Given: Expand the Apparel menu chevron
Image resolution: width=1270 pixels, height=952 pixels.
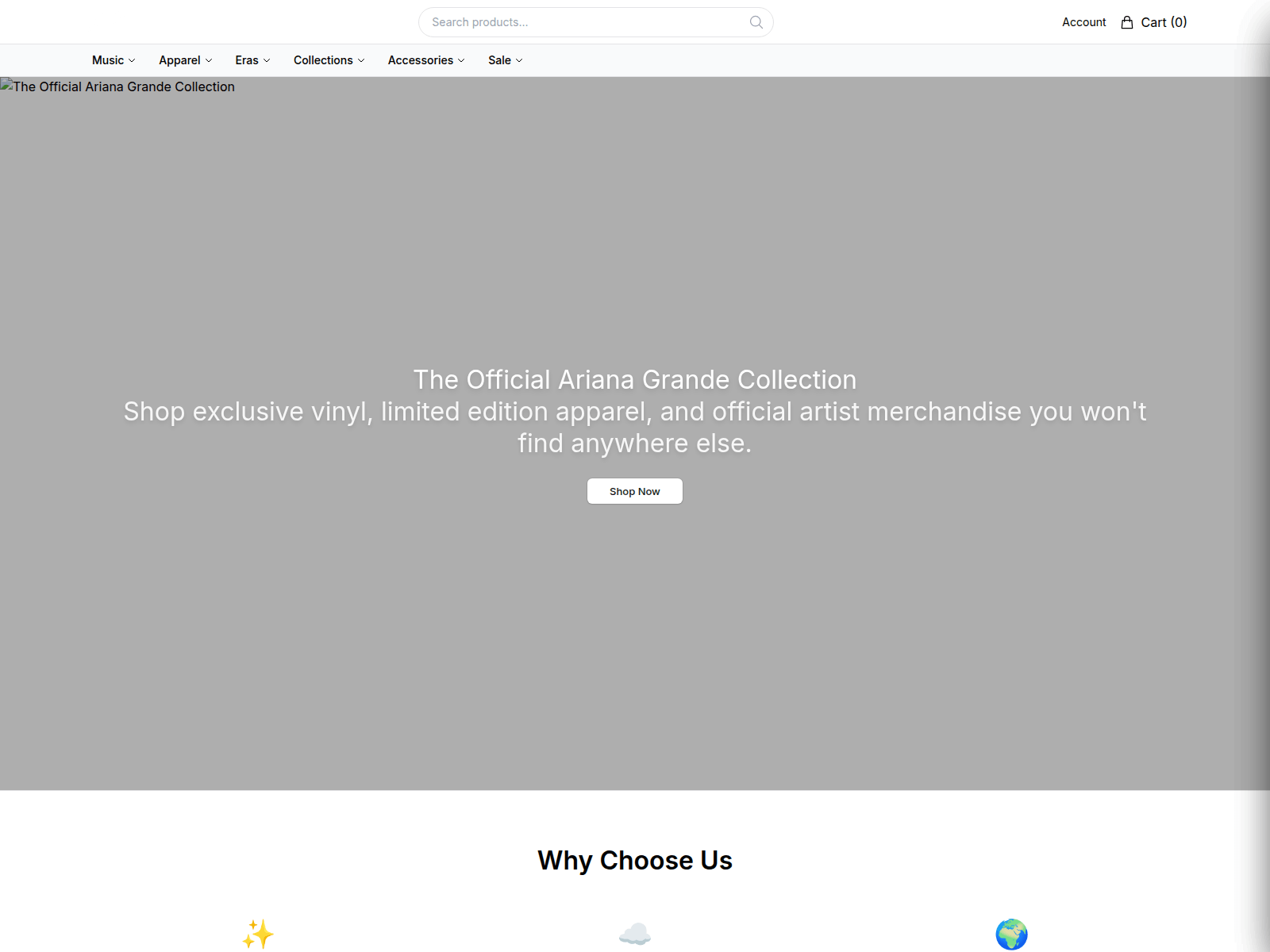Looking at the screenshot, I should [x=209, y=60].
